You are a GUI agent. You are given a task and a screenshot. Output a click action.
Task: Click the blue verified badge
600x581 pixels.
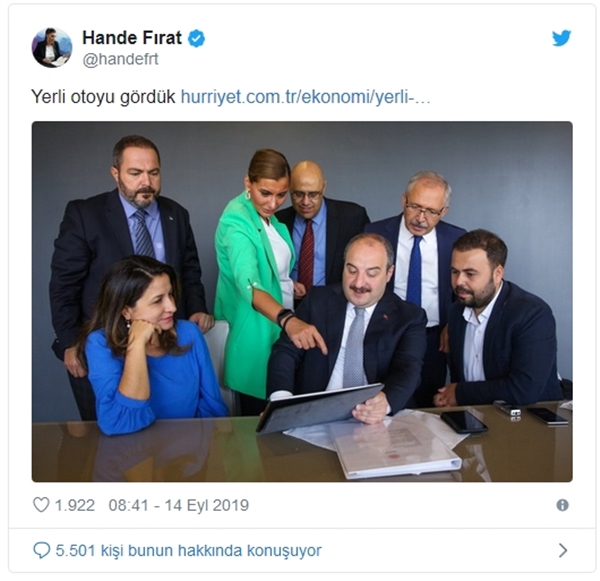coord(196,38)
